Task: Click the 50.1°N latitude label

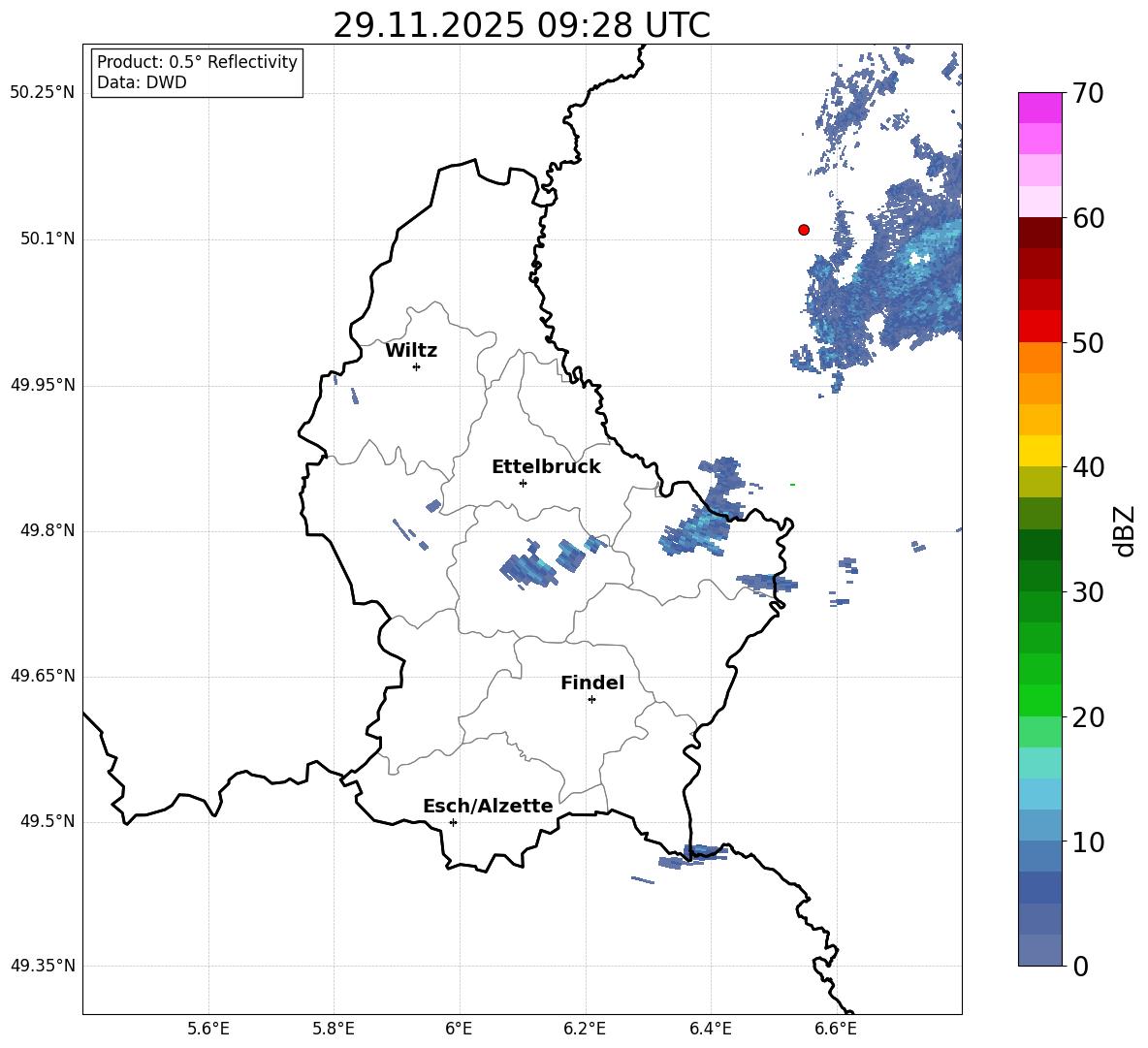Action: [x=47, y=239]
